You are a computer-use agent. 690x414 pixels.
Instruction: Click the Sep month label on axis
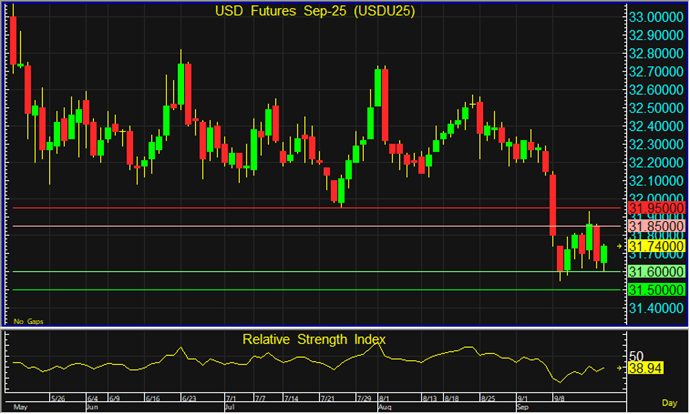pos(523,408)
